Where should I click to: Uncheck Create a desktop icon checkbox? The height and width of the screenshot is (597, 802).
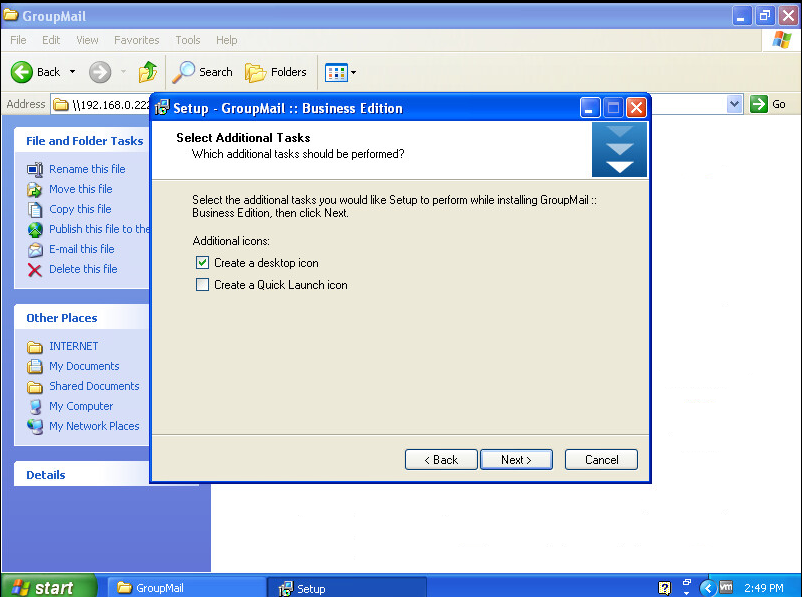point(203,263)
